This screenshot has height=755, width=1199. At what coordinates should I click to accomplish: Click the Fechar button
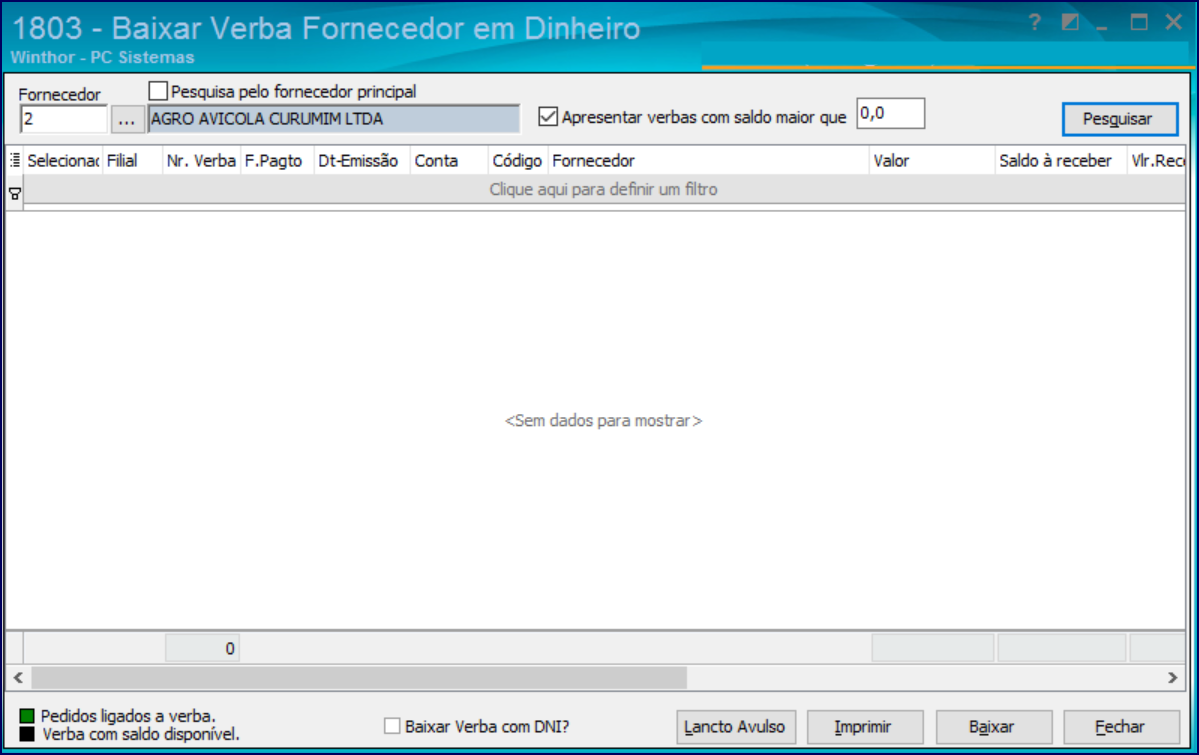coord(1121,727)
